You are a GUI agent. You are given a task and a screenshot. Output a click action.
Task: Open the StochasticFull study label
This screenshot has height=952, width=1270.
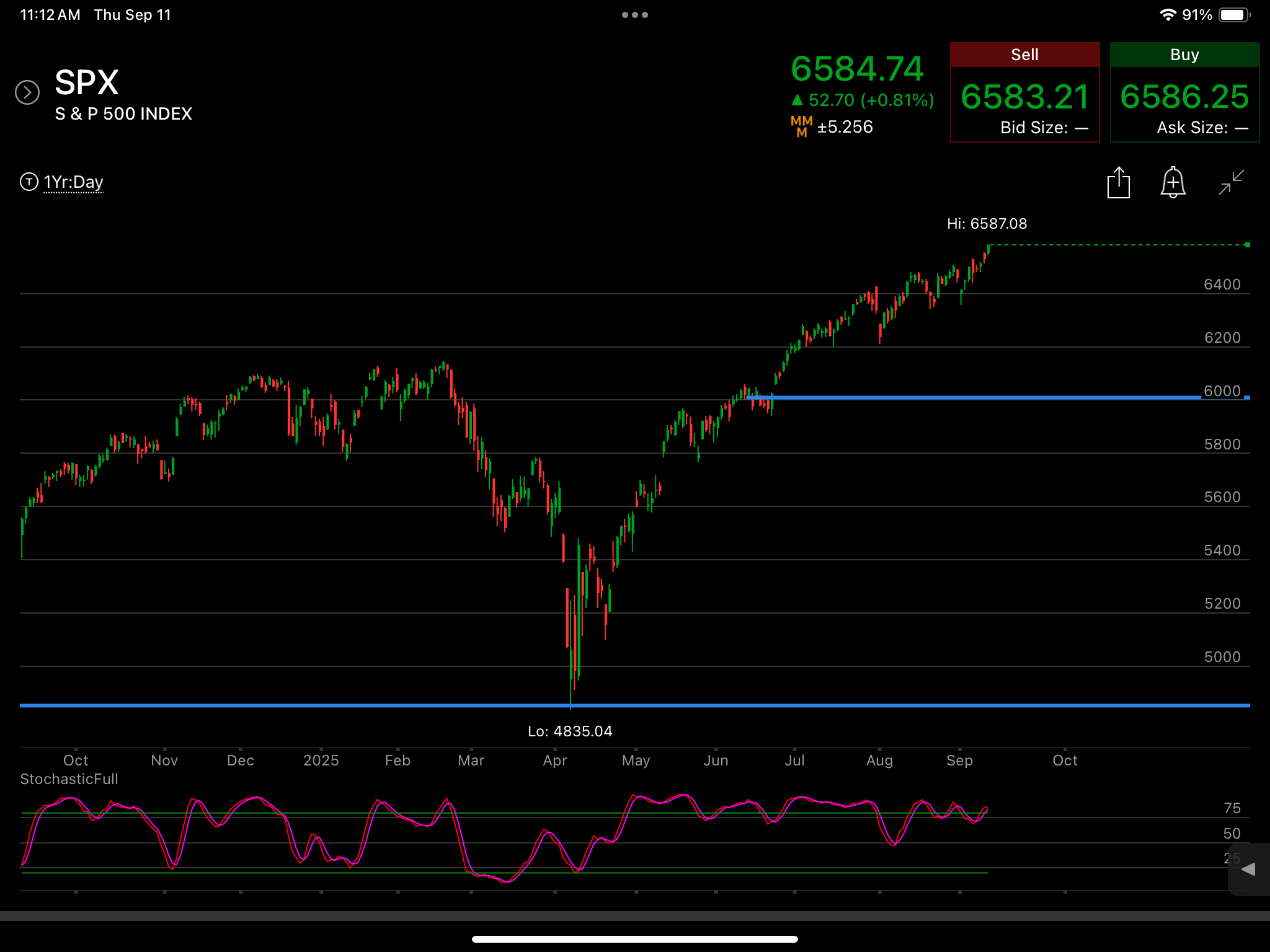69,779
